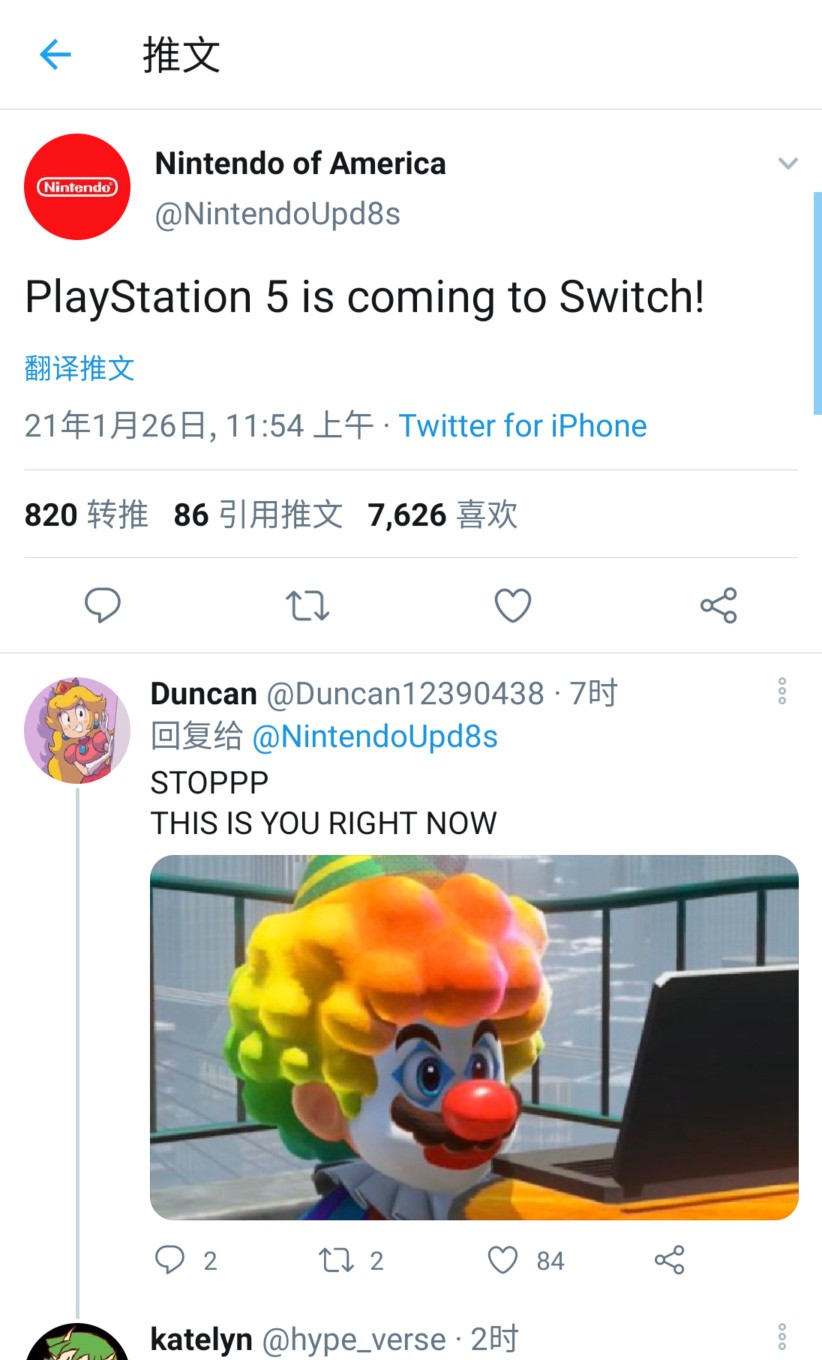Viewport: 822px width, 1360px height.
Task: View the 820 retweets list
Action: [x=86, y=515]
